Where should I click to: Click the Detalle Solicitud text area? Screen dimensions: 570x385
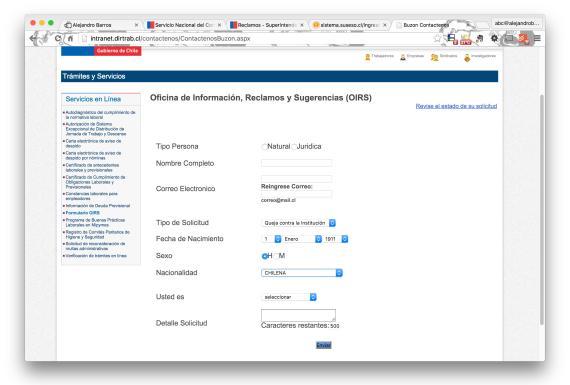tap(298, 315)
